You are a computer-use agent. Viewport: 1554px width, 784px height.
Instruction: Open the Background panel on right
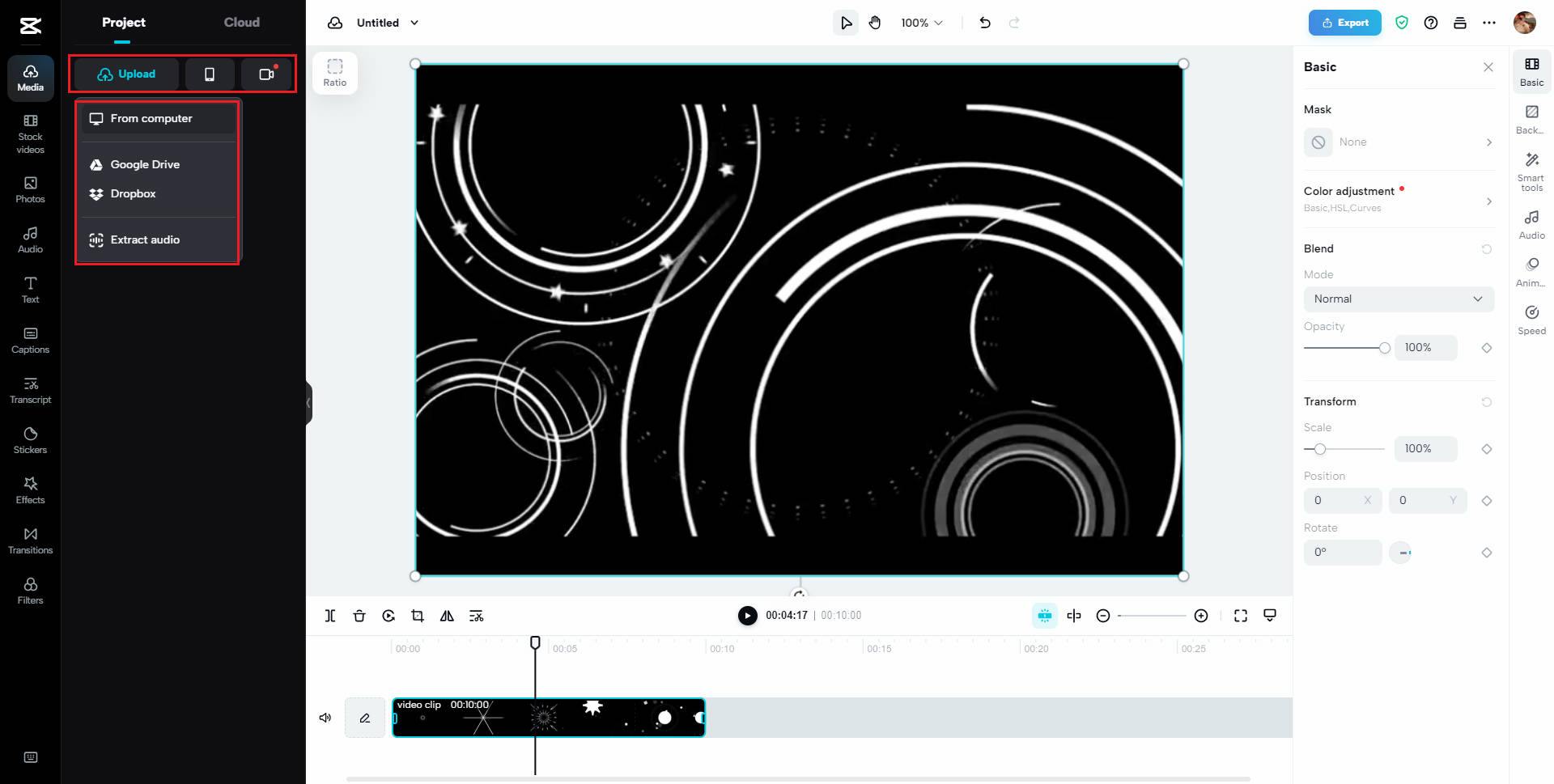pos(1531,119)
